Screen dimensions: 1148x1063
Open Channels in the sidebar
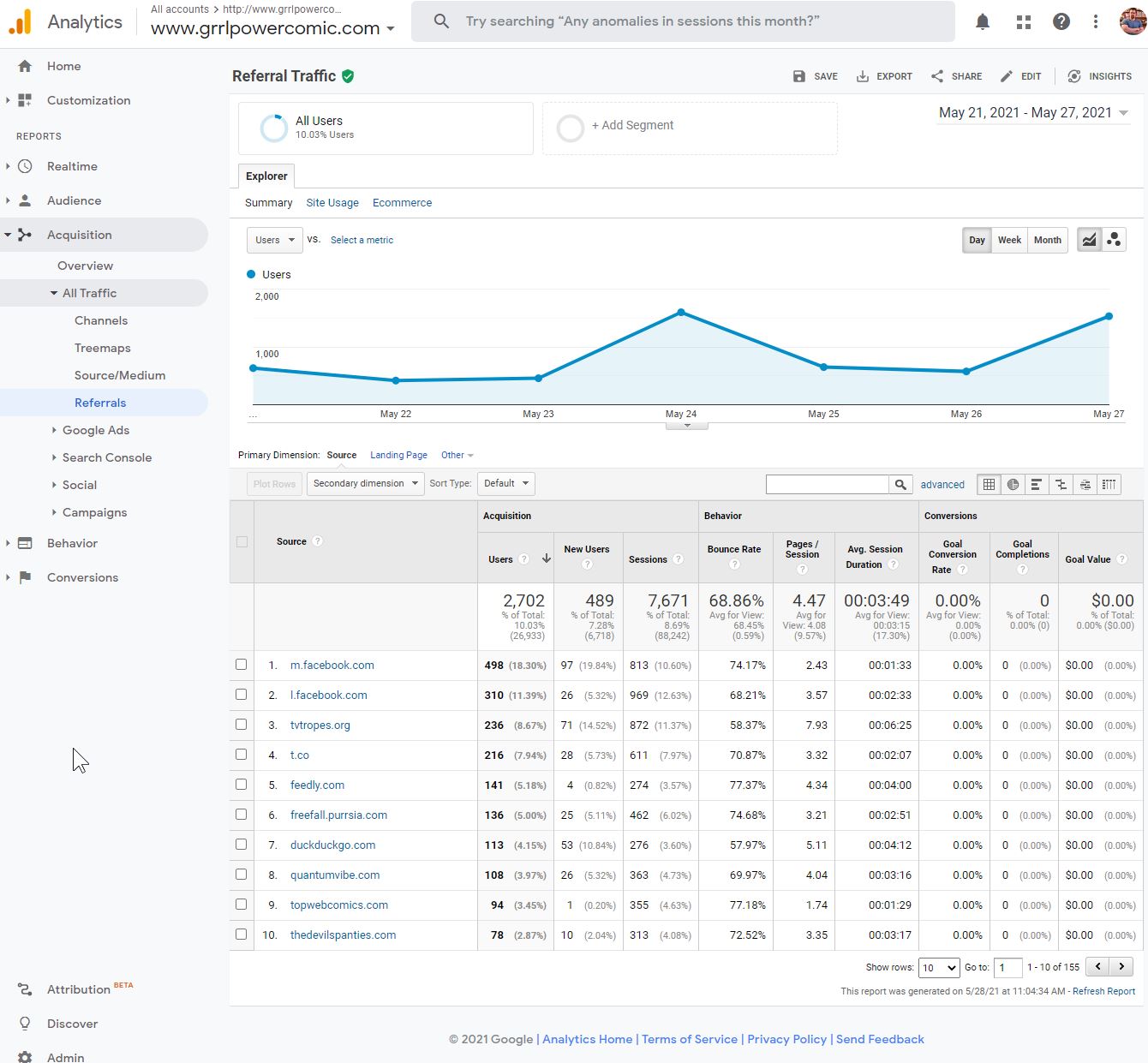pyautogui.click(x=101, y=320)
